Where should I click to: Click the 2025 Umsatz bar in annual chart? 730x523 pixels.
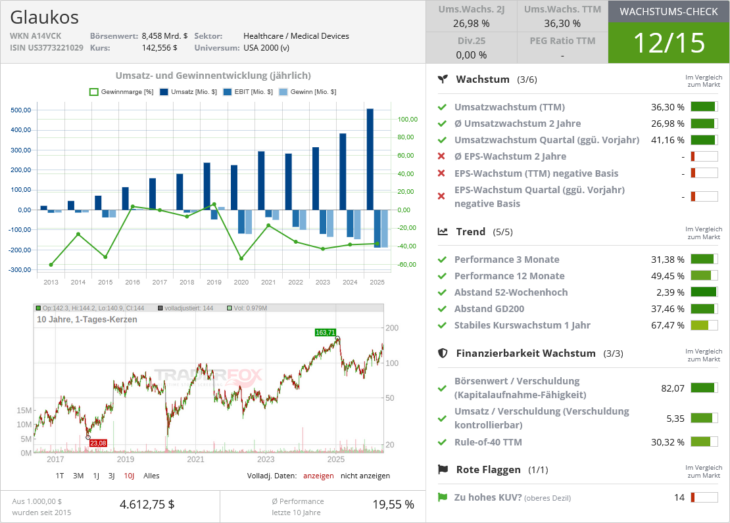tap(370, 159)
